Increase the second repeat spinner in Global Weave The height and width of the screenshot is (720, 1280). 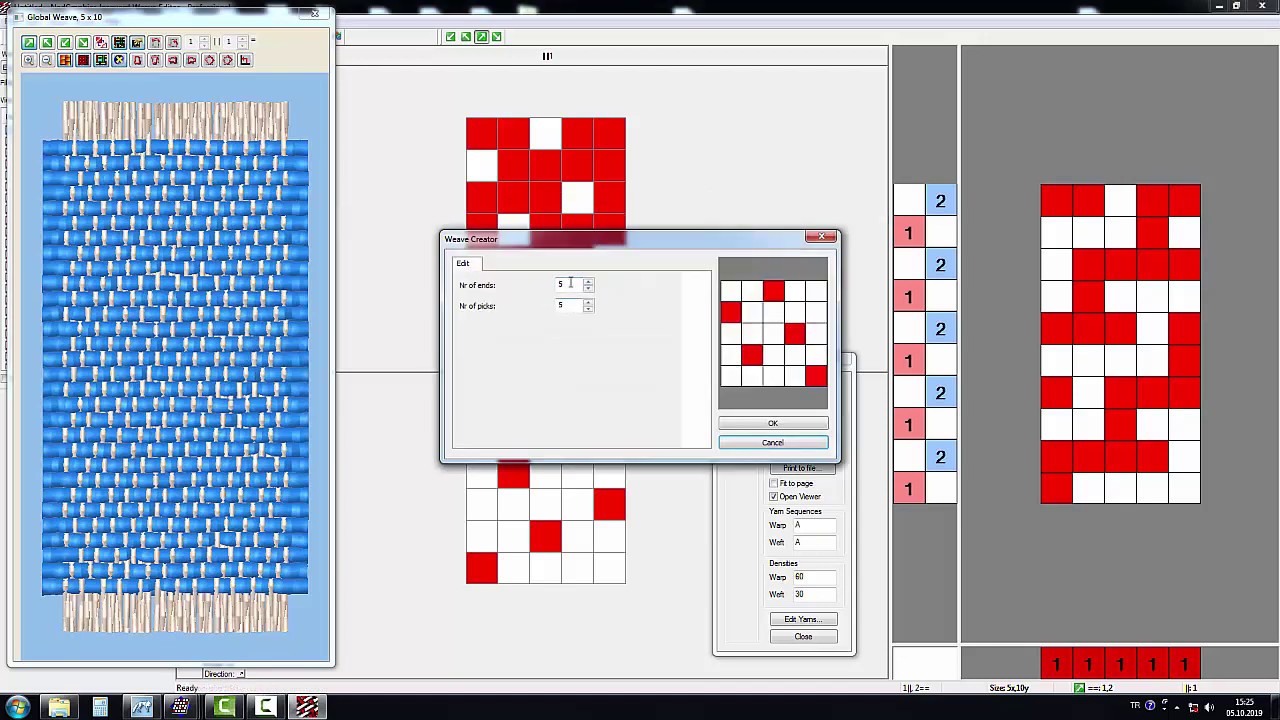click(x=242, y=39)
